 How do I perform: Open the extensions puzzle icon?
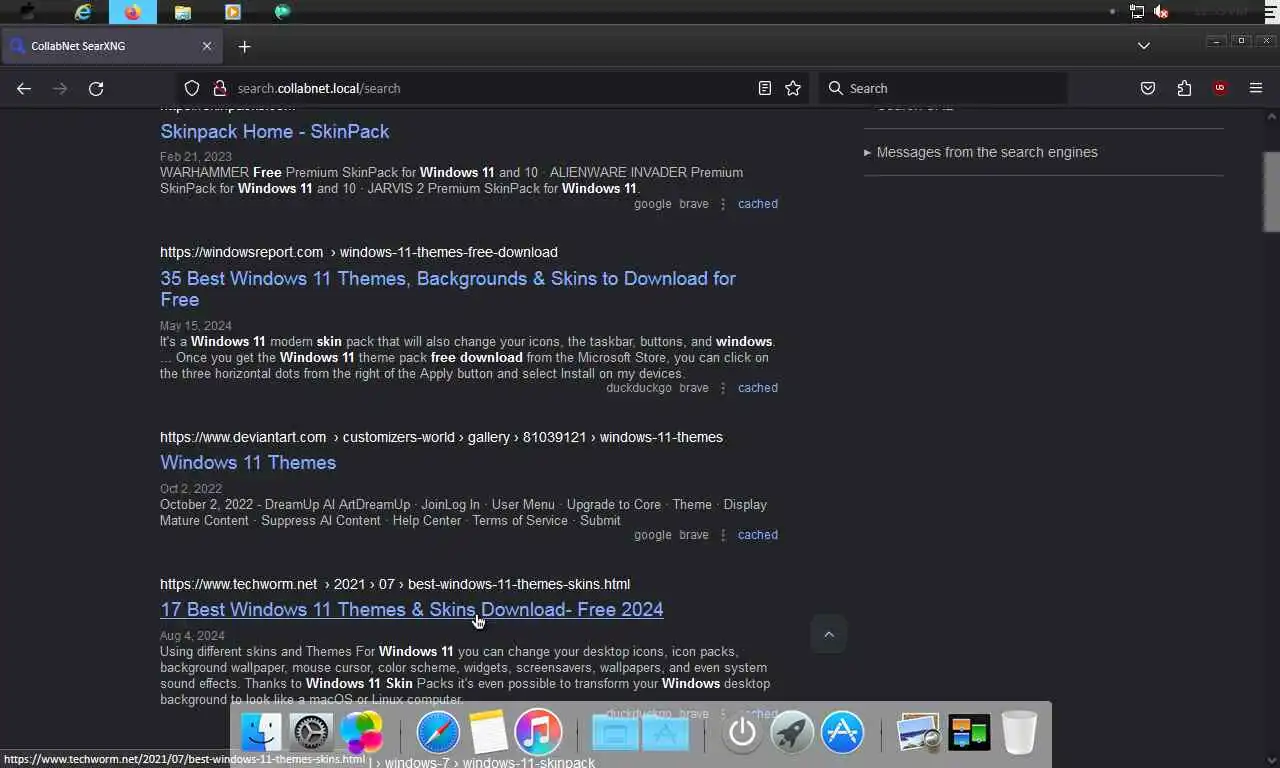coord(1184,88)
